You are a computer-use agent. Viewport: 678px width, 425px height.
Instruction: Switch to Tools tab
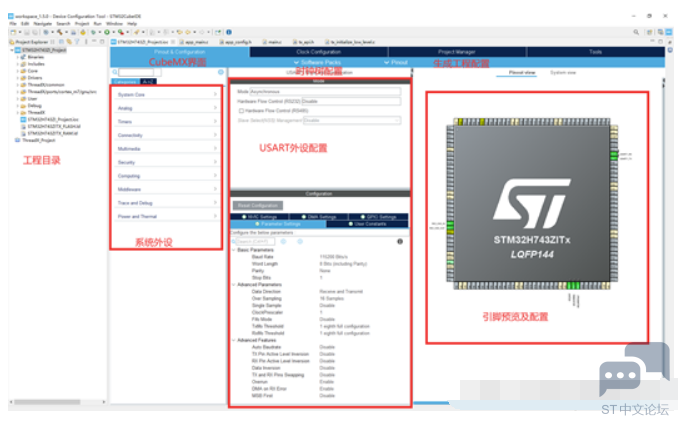click(x=595, y=52)
